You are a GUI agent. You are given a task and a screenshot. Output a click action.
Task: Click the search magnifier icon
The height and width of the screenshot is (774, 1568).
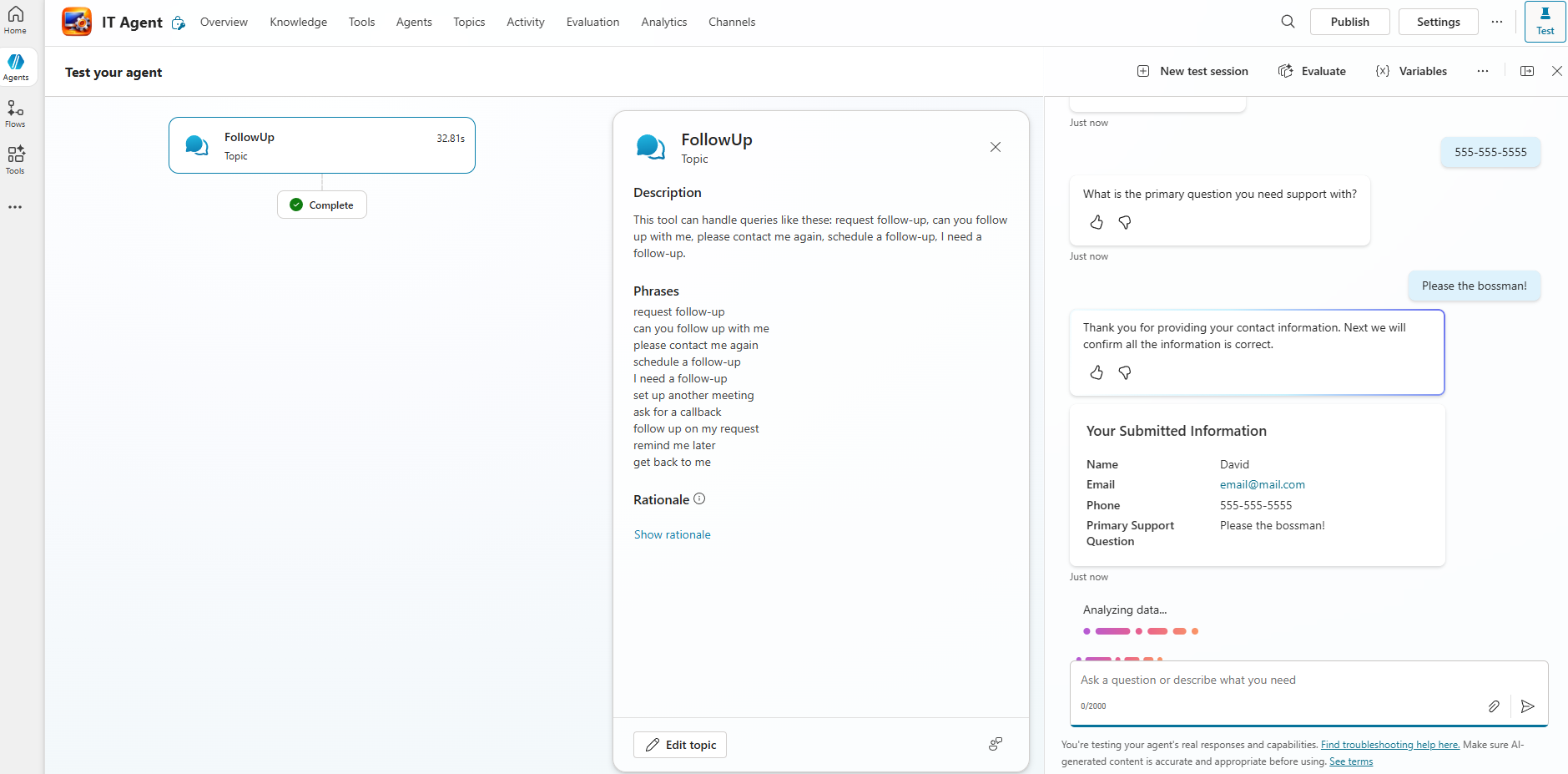pos(1288,22)
